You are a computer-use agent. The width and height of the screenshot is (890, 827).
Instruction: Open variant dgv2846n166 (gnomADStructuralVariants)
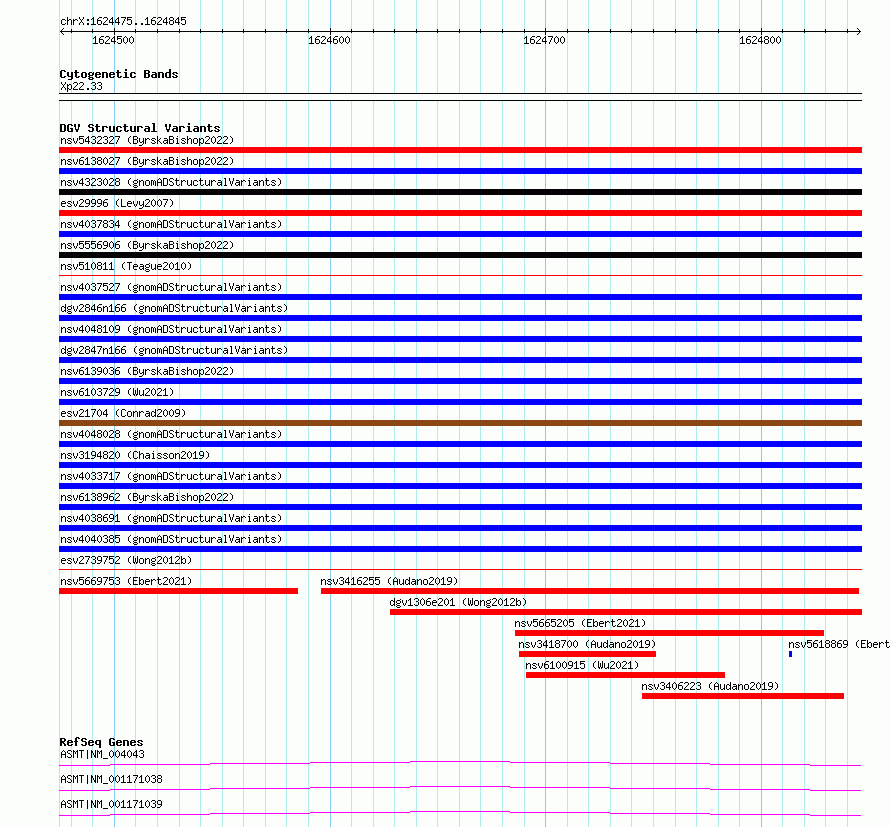click(174, 308)
